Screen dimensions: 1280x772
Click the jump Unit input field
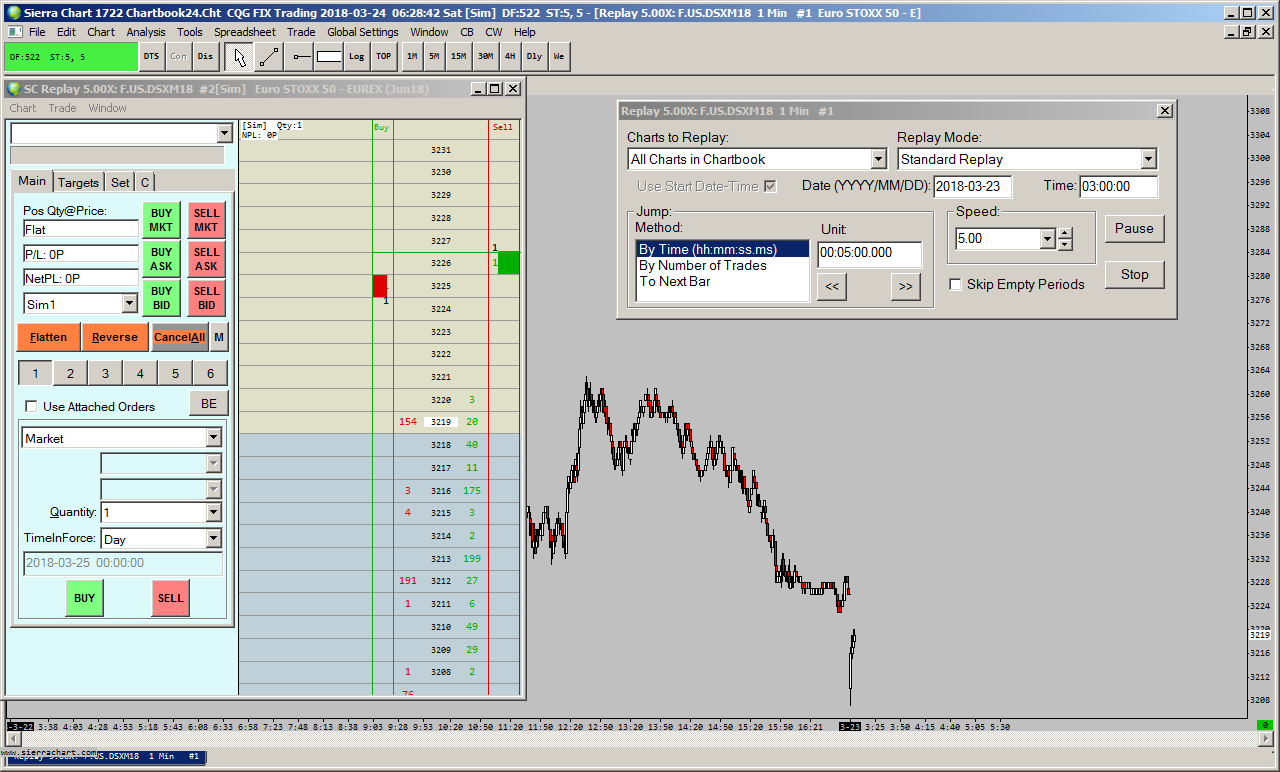tap(870, 254)
